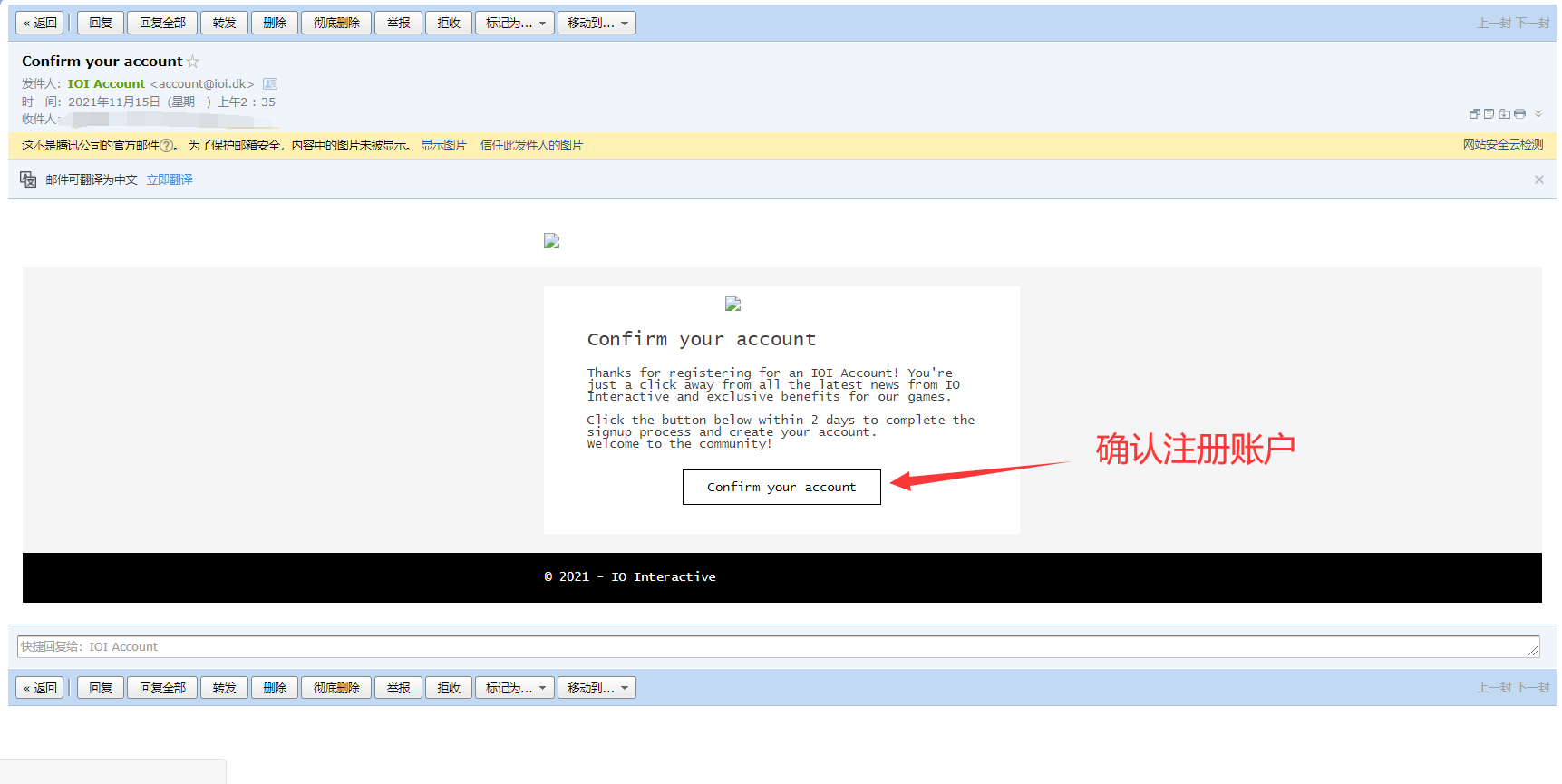Click top 回复 (reply) button

[x=101, y=23]
